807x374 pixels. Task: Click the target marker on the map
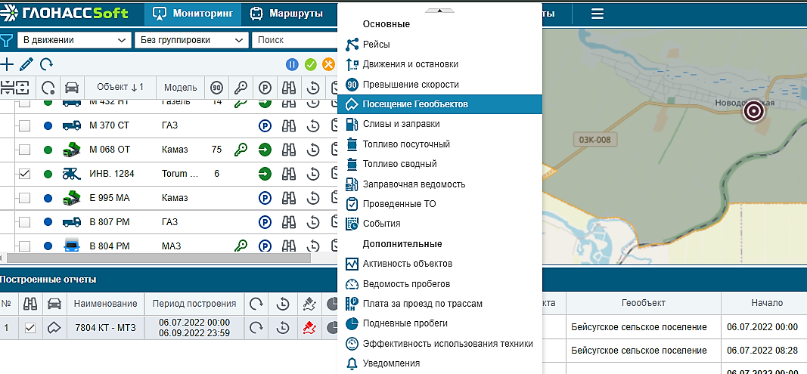[x=754, y=112]
